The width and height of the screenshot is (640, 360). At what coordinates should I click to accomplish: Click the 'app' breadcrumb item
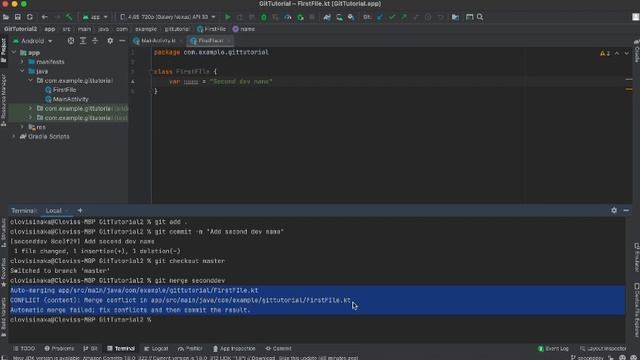(x=50, y=29)
